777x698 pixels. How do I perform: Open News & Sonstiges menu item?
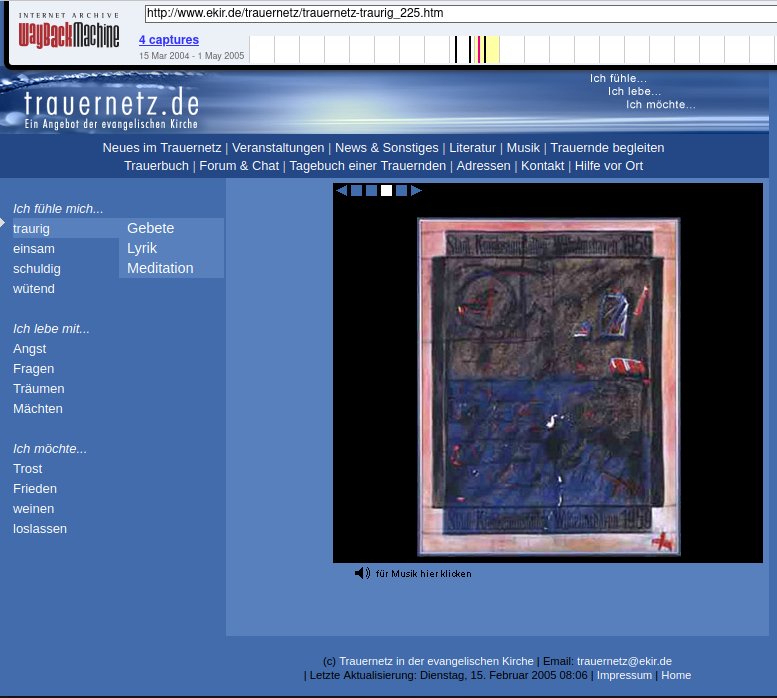point(387,148)
